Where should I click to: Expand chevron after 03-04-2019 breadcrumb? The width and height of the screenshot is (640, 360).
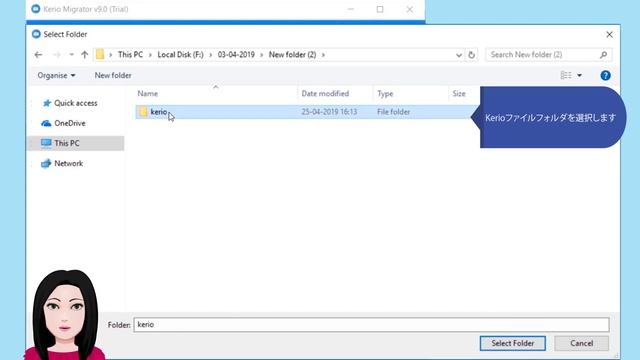pyautogui.click(x=262, y=55)
